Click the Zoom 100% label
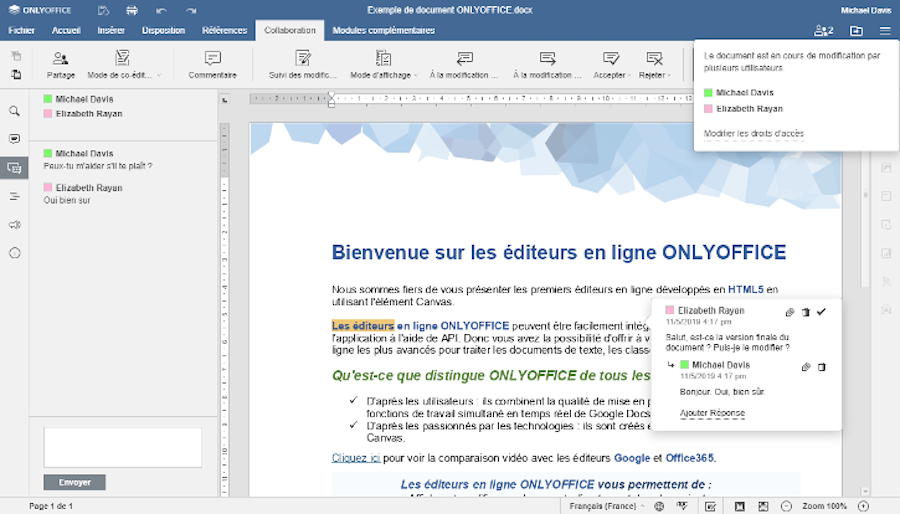The image size is (900, 514). (824, 506)
